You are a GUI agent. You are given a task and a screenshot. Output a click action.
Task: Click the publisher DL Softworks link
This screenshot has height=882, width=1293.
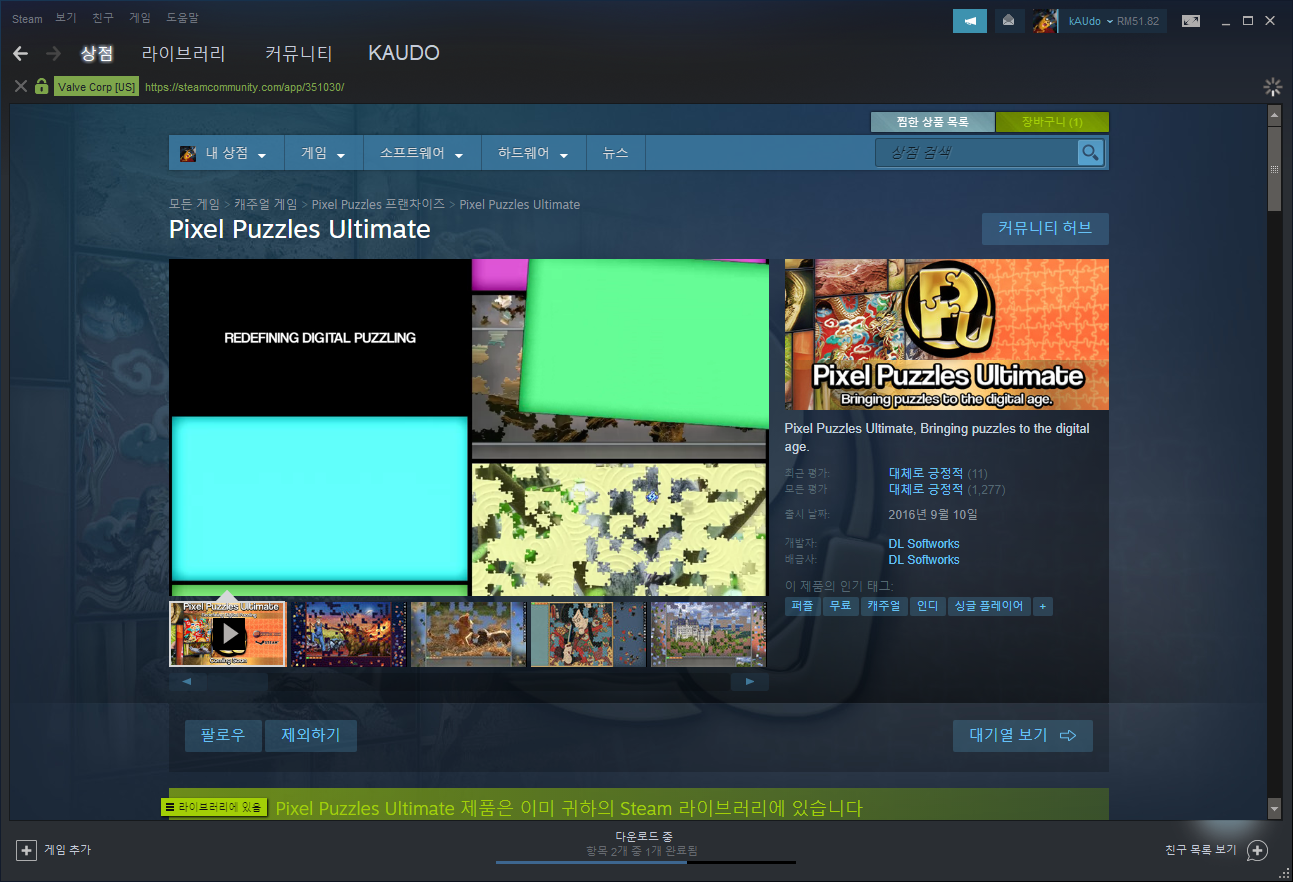[x=924, y=560]
